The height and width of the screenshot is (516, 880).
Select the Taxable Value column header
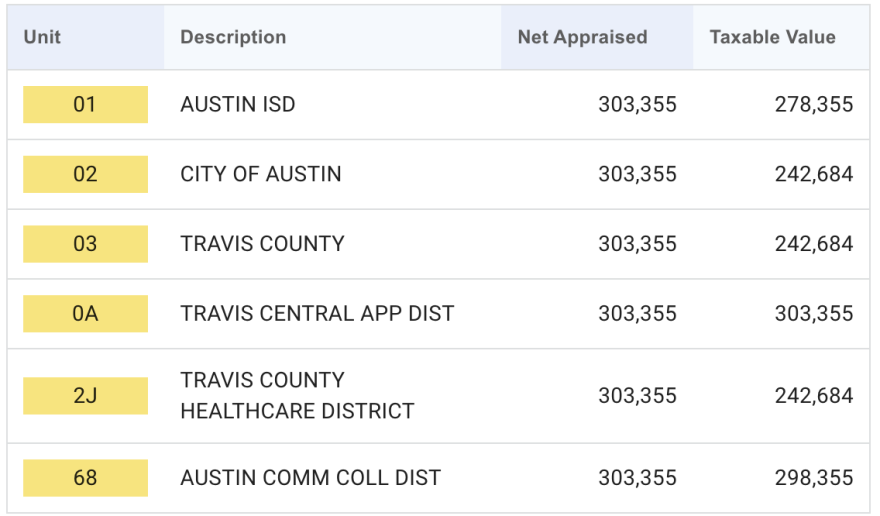[772, 37]
